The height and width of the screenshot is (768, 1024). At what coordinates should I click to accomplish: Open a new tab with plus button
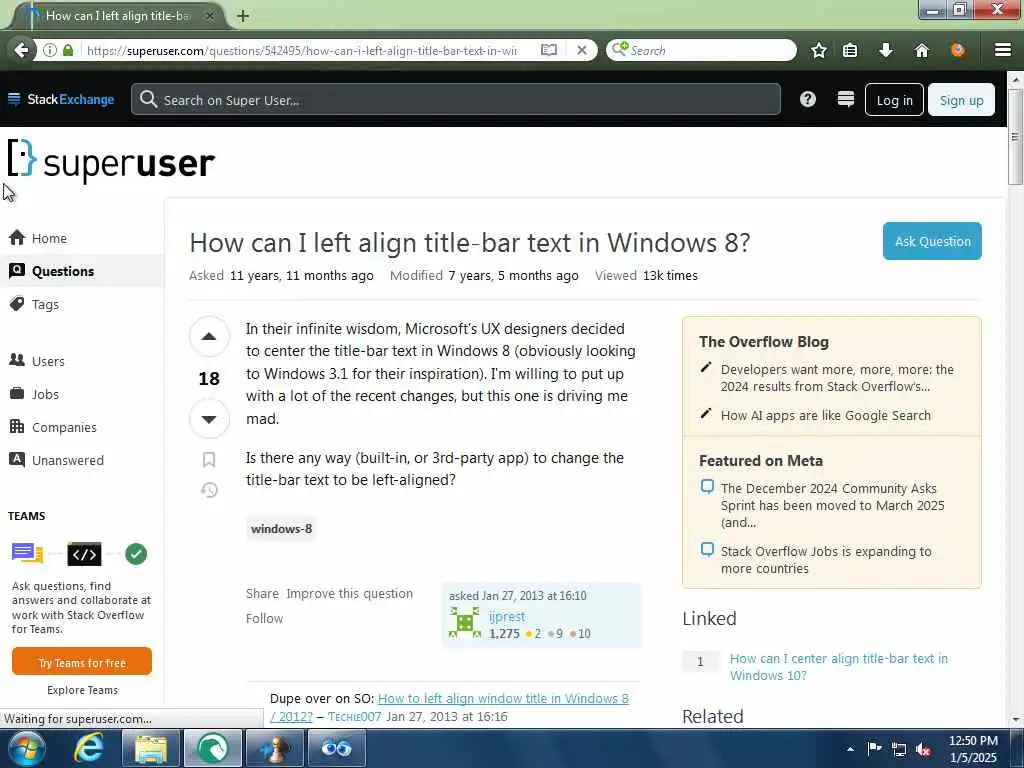point(243,16)
